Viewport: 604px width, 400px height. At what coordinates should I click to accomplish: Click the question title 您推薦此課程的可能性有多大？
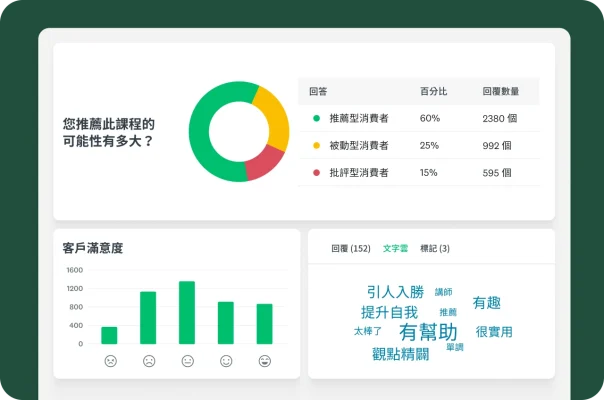tap(109, 132)
